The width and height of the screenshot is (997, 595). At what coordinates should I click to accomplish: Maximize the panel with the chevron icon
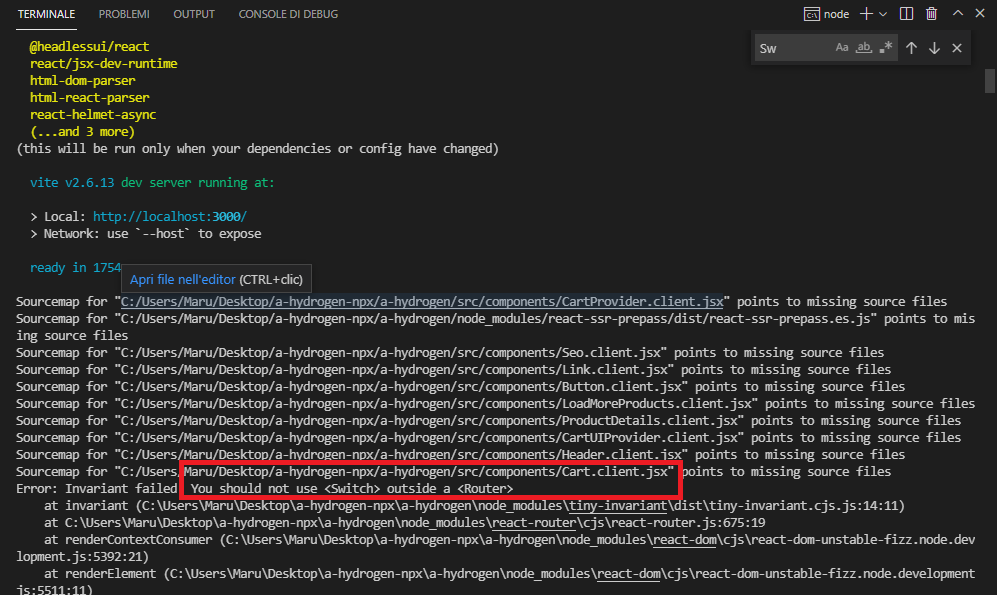[x=957, y=13]
